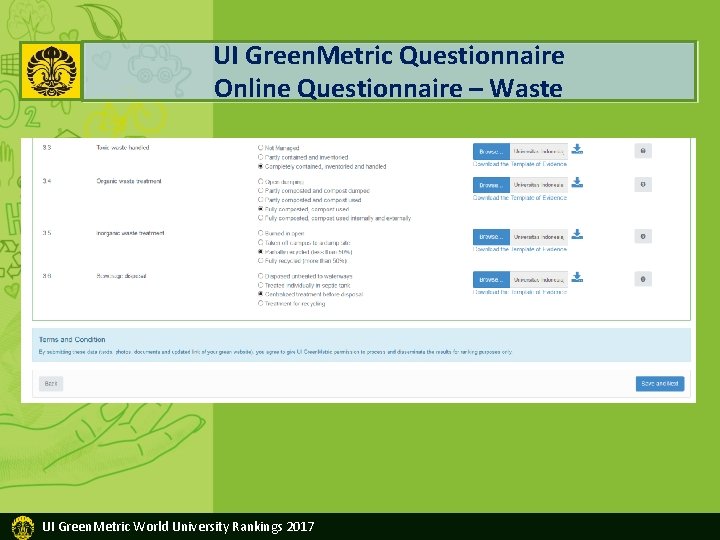Click the delete icon button for Sewerage disposal
The height and width of the screenshot is (540, 720).
tap(643, 279)
